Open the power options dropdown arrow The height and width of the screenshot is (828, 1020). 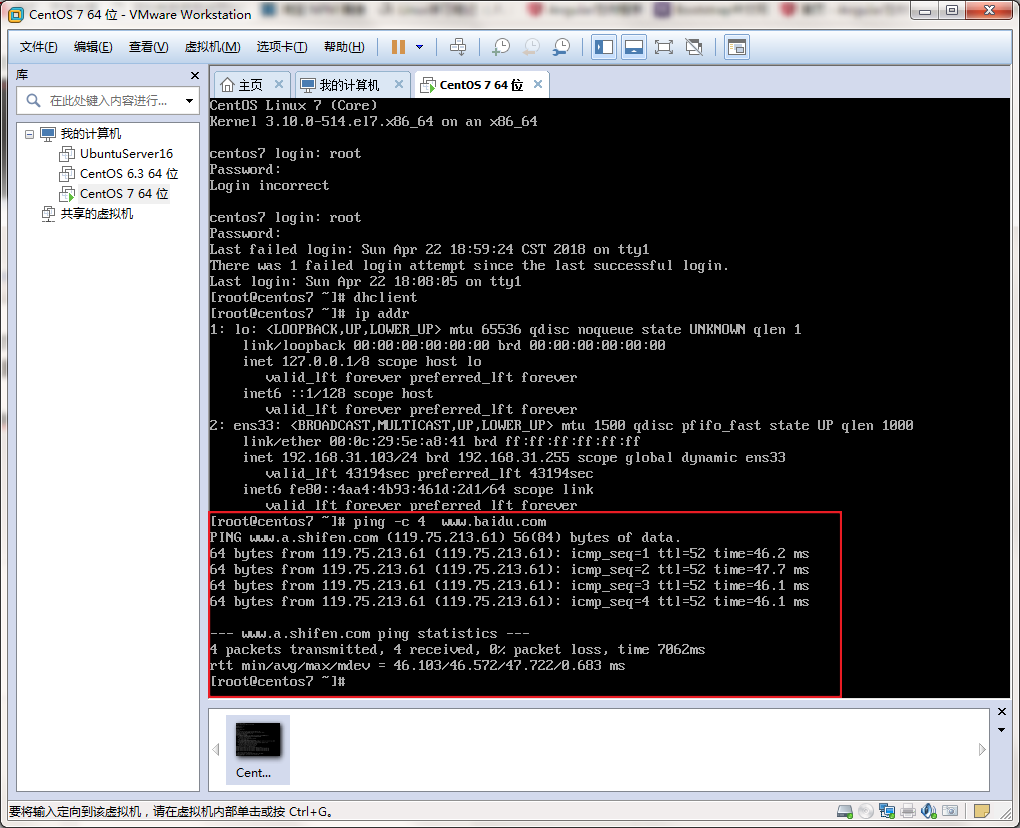(420, 47)
